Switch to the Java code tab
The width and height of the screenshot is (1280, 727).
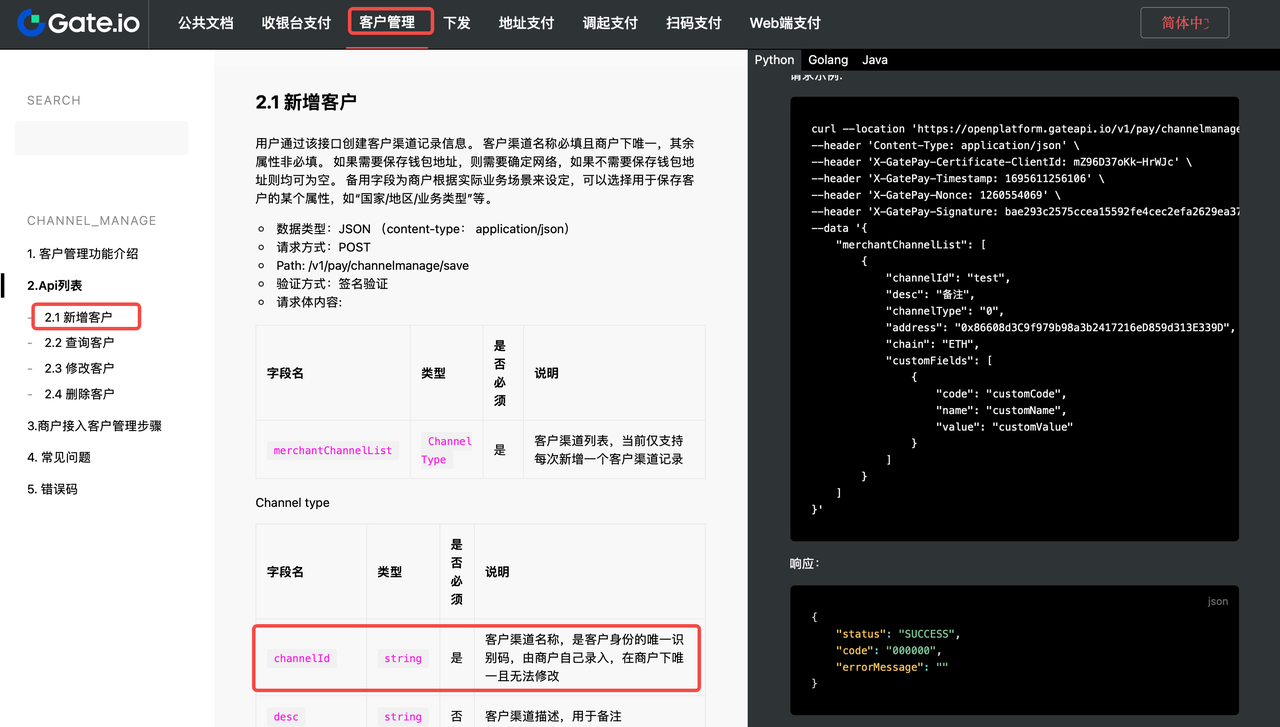[875, 60]
